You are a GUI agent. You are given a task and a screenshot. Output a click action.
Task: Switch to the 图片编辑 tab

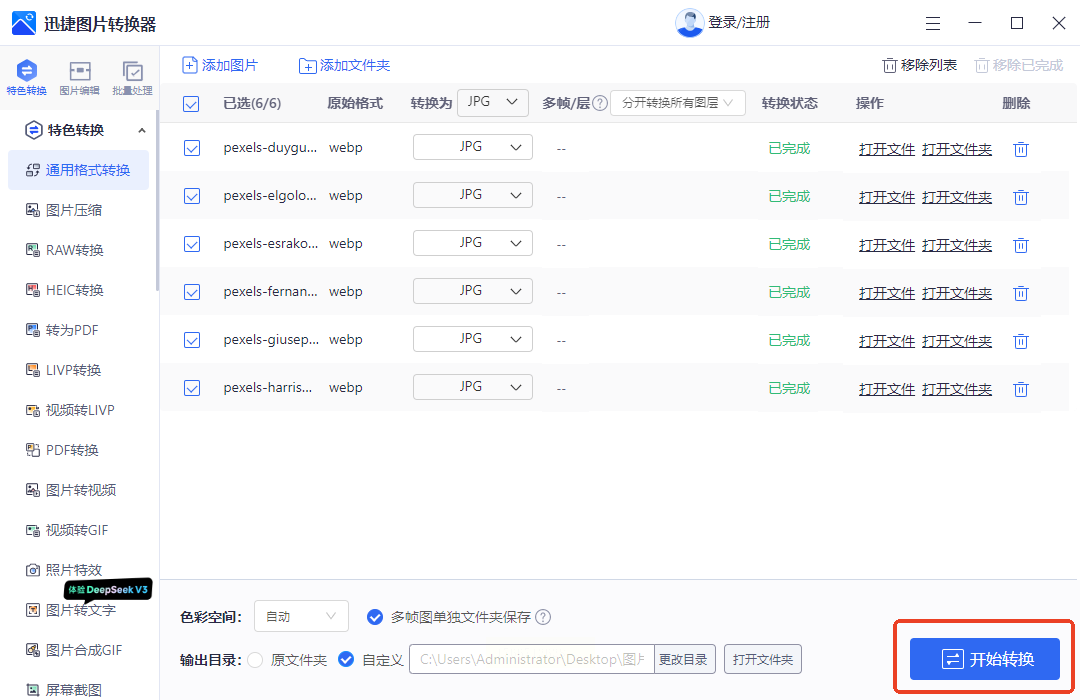tap(80, 78)
